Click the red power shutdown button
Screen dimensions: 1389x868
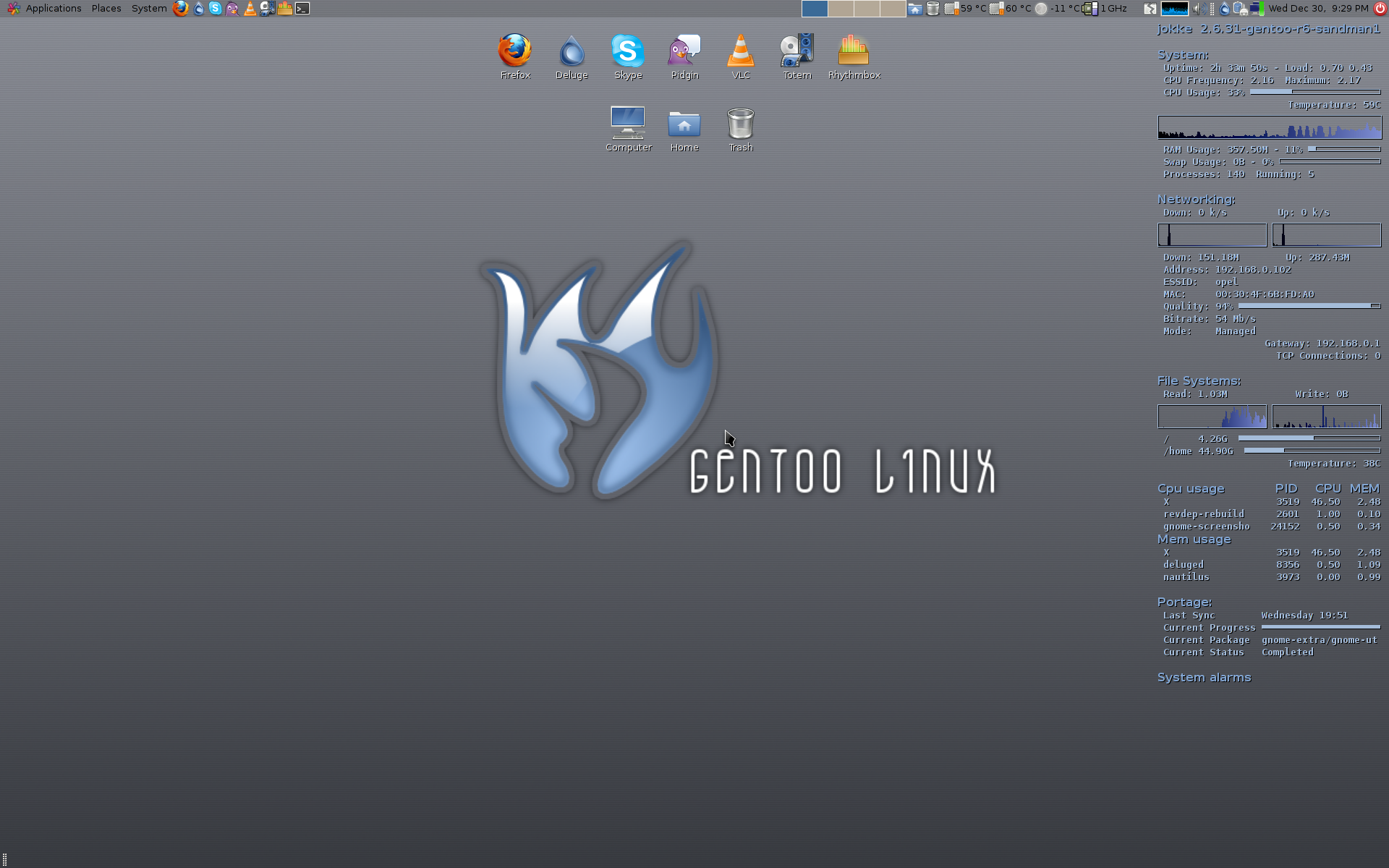click(1380, 9)
